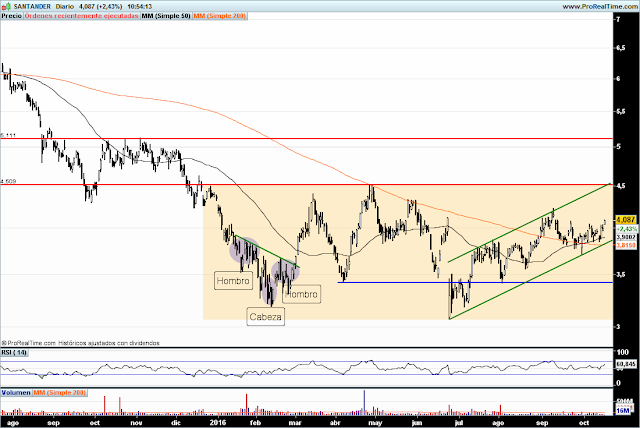Click the 4.509 resistance level label
The width and height of the screenshot is (640, 428).
pyautogui.click(x=8, y=181)
